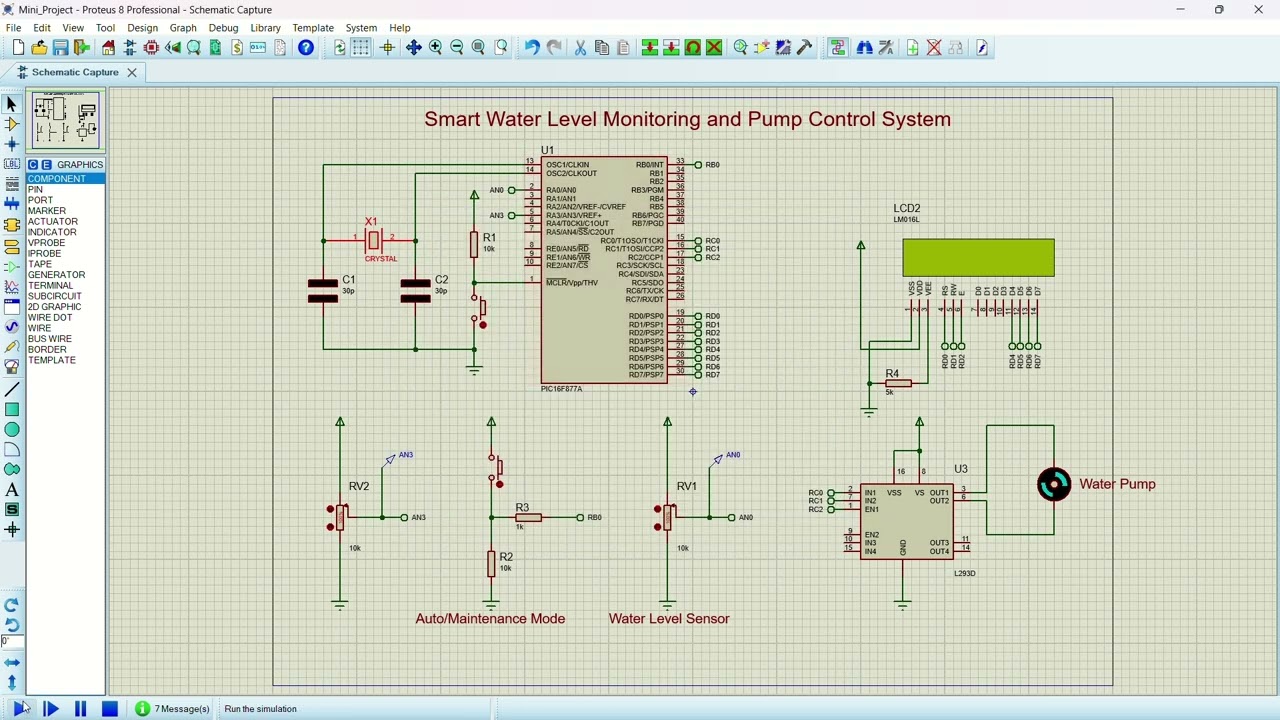This screenshot has width=1280, height=720.
Task: Click the Zoom Out magnifier
Action: (x=457, y=48)
